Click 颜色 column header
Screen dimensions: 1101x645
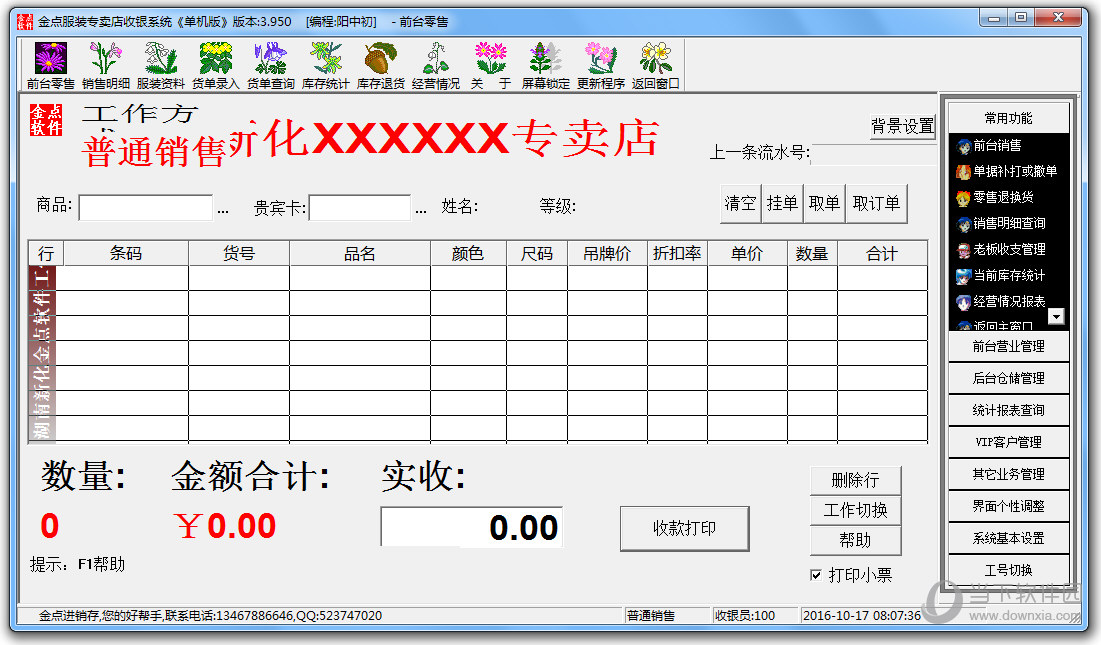(x=468, y=253)
